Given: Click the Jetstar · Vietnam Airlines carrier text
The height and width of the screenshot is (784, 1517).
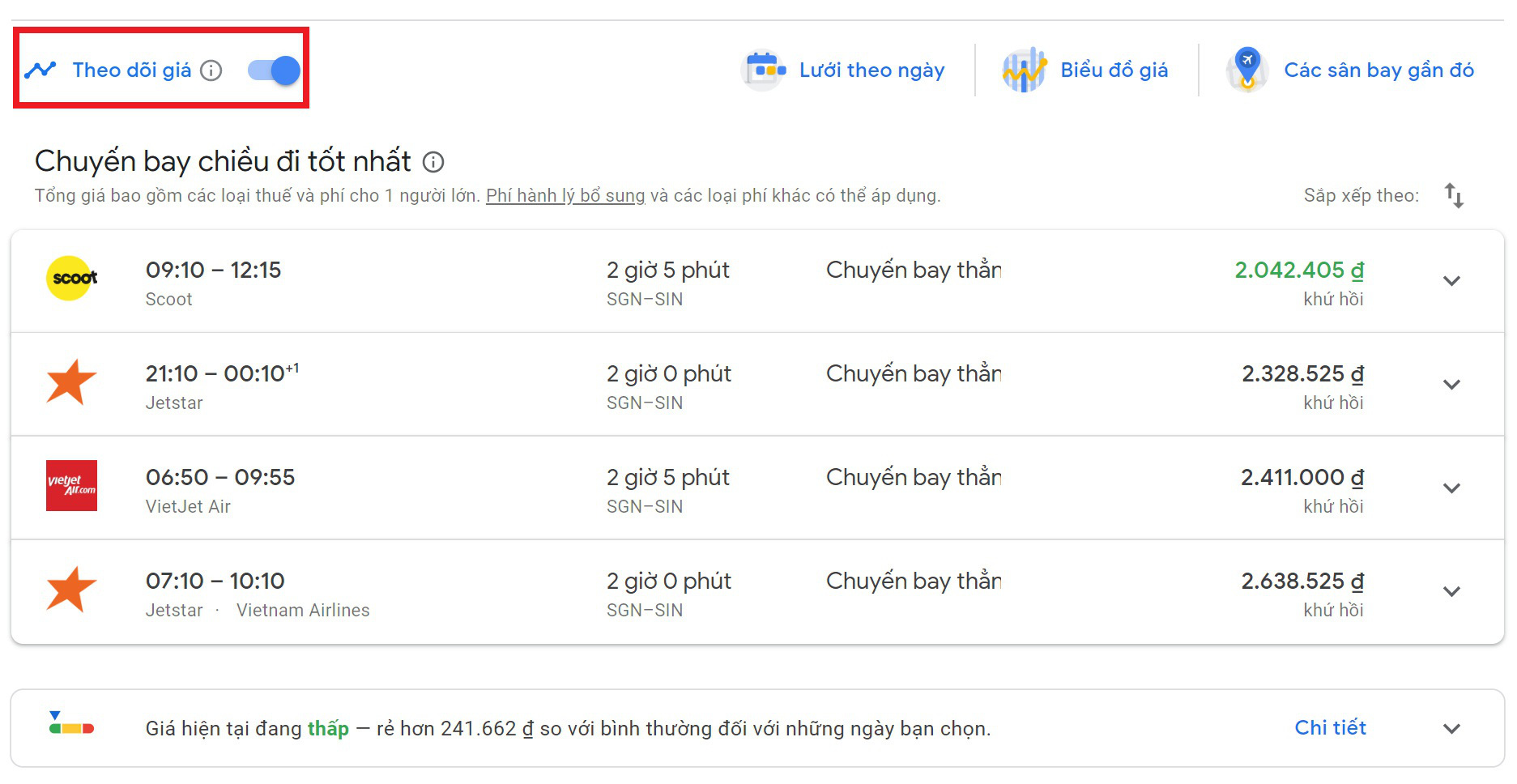Looking at the screenshot, I should (x=258, y=610).
